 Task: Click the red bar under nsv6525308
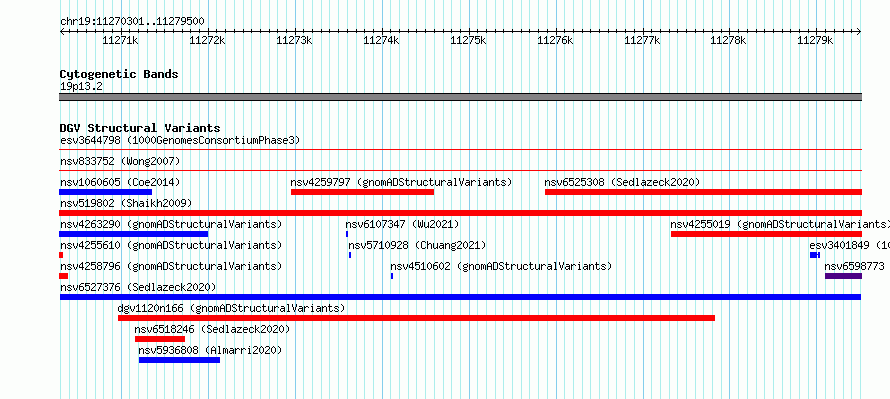pyautogui.click(x=703, y=192)
